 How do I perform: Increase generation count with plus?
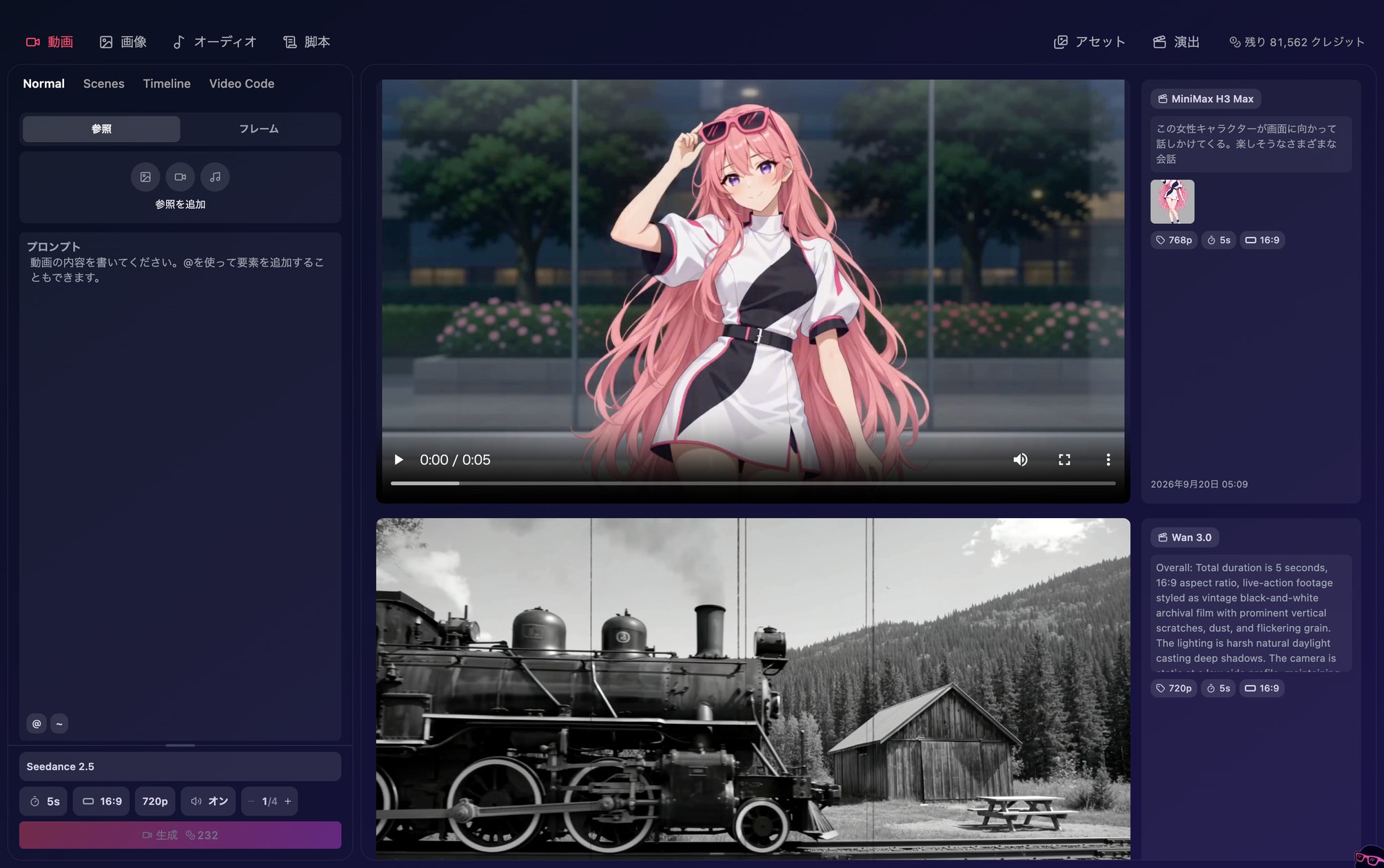point(288,801)
